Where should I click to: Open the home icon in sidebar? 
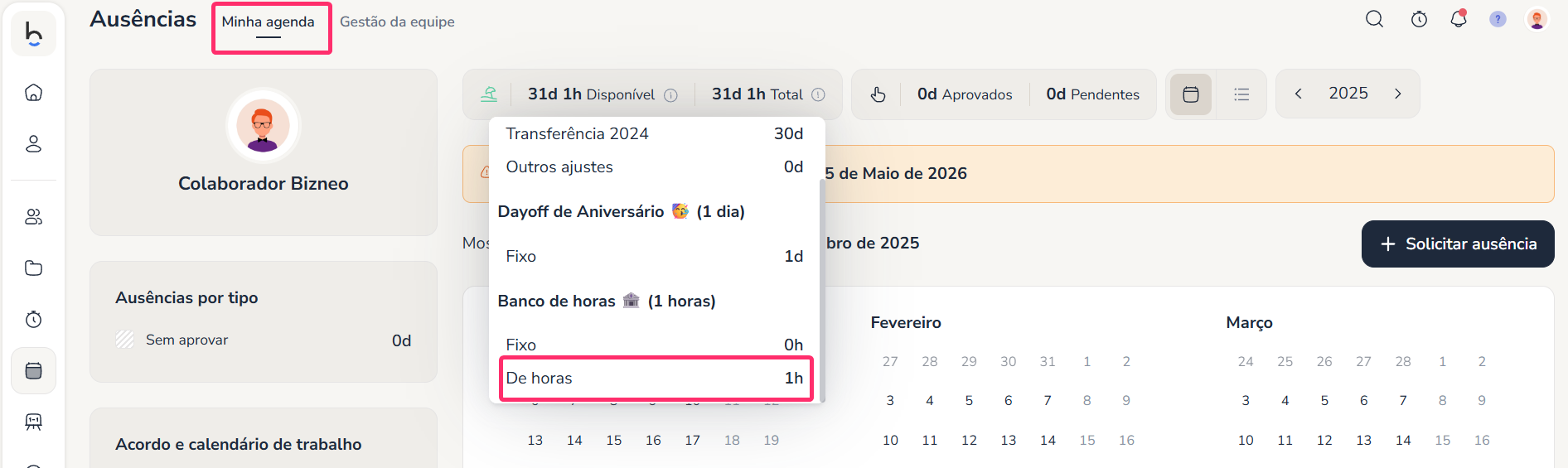[x=33, y=93]
